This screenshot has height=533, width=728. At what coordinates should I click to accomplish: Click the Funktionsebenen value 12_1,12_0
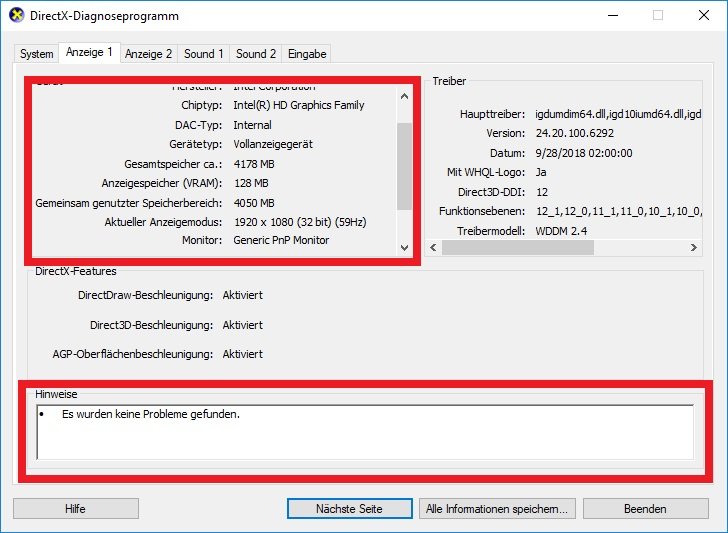618,211
